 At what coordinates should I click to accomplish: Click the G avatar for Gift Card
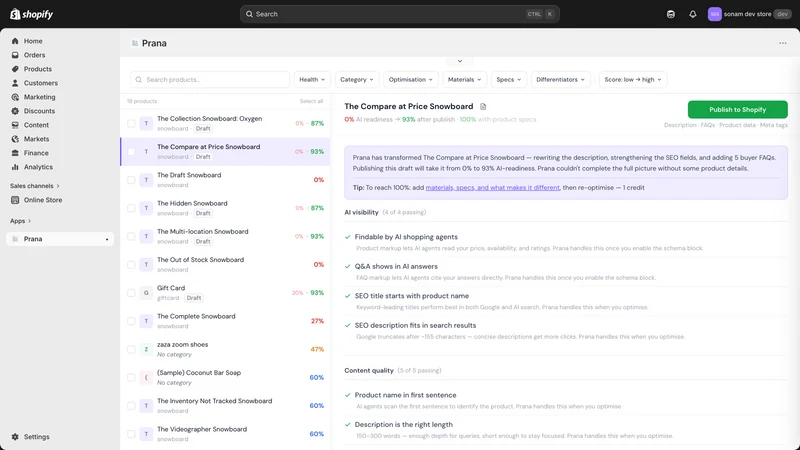point(146,293)
